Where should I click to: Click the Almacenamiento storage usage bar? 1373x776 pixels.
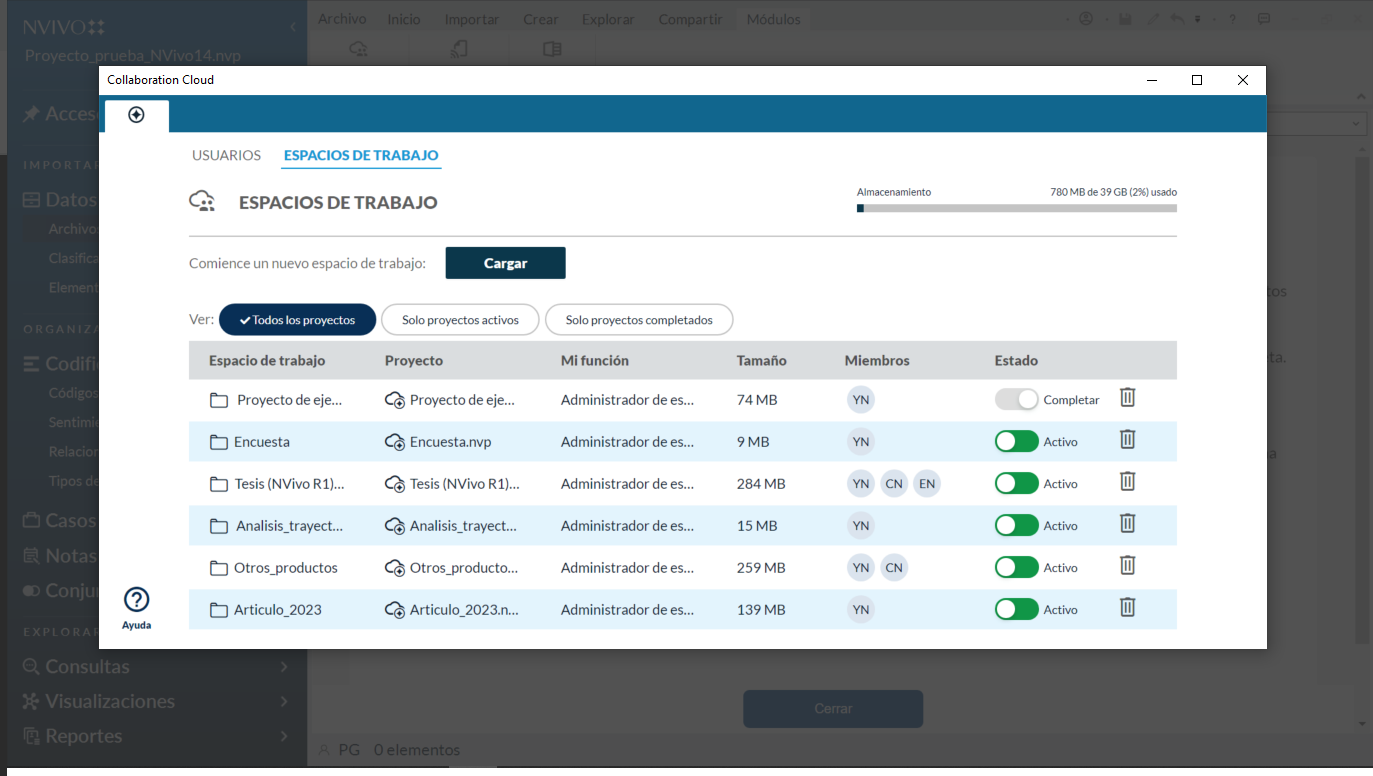click(1017, 208)
